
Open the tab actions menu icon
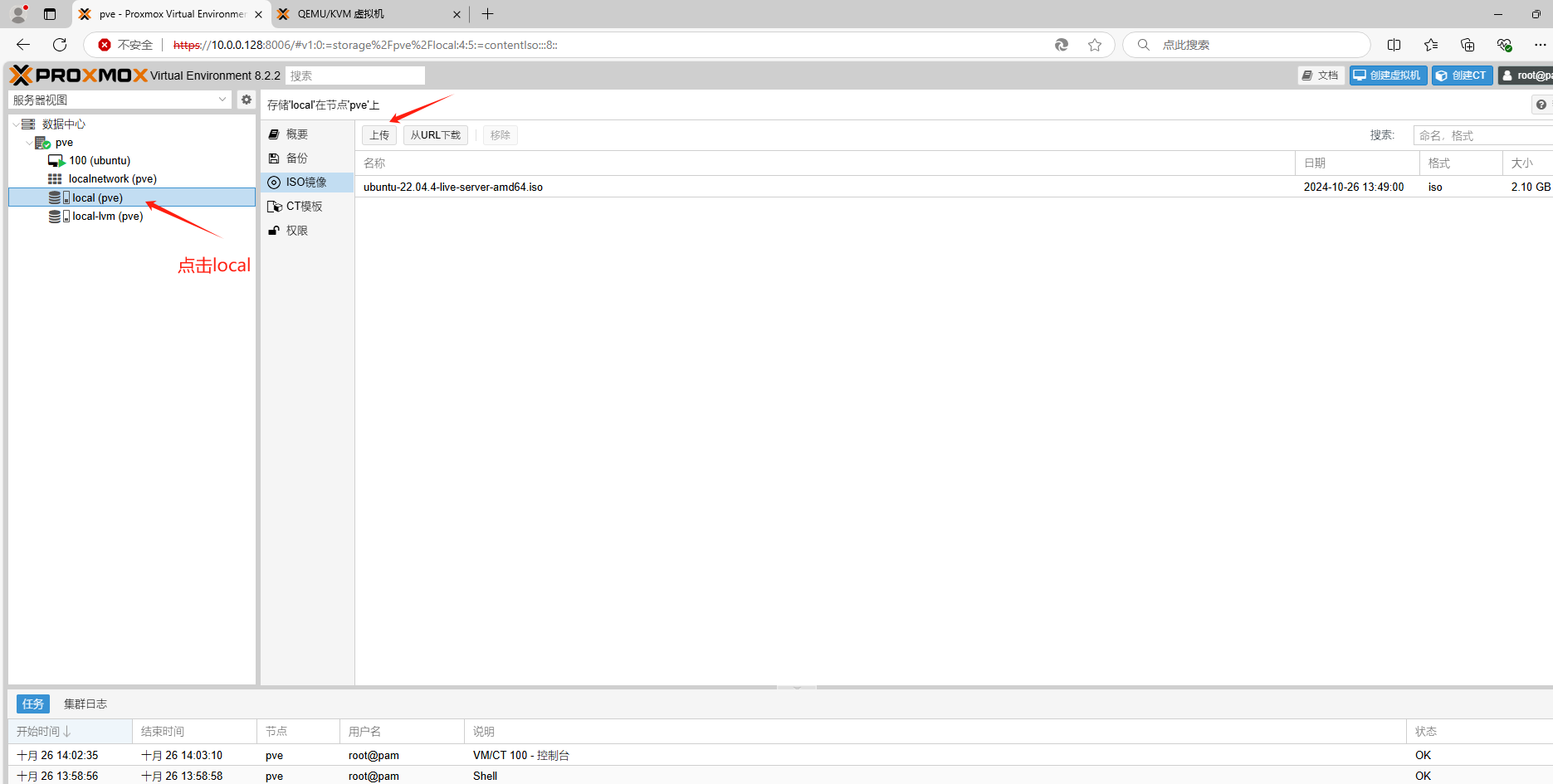click(x=50, y=14)
